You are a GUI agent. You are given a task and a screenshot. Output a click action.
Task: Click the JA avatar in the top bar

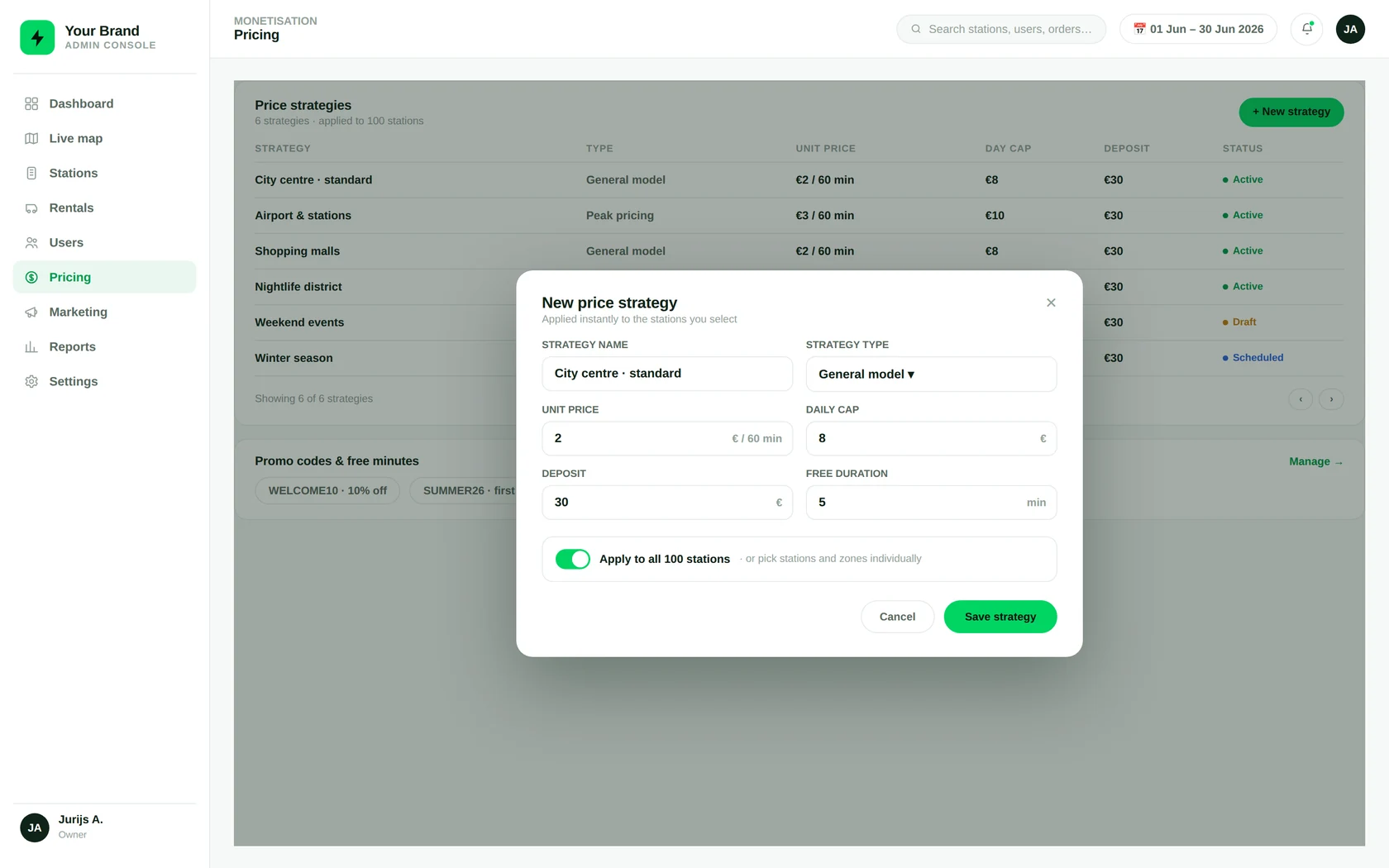[x=1350, y=29]
